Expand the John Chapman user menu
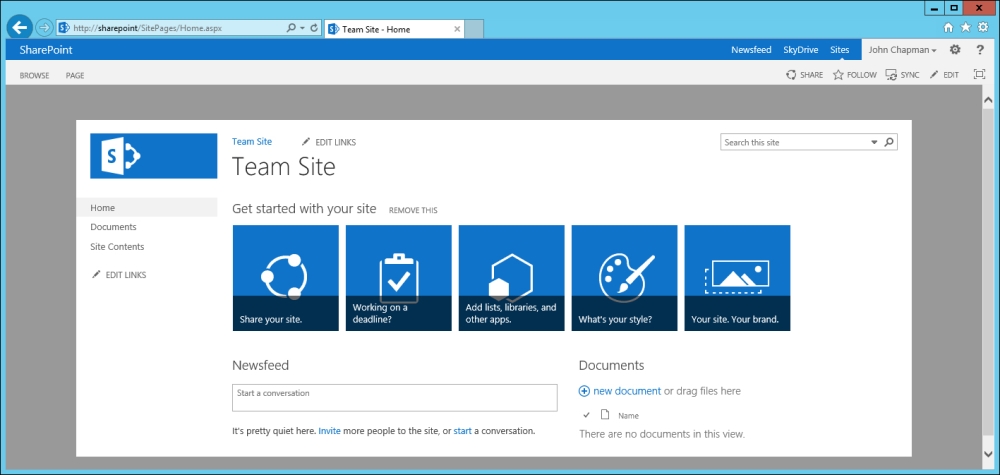Screen dimensions: 1000x475 tap(902, 50)
